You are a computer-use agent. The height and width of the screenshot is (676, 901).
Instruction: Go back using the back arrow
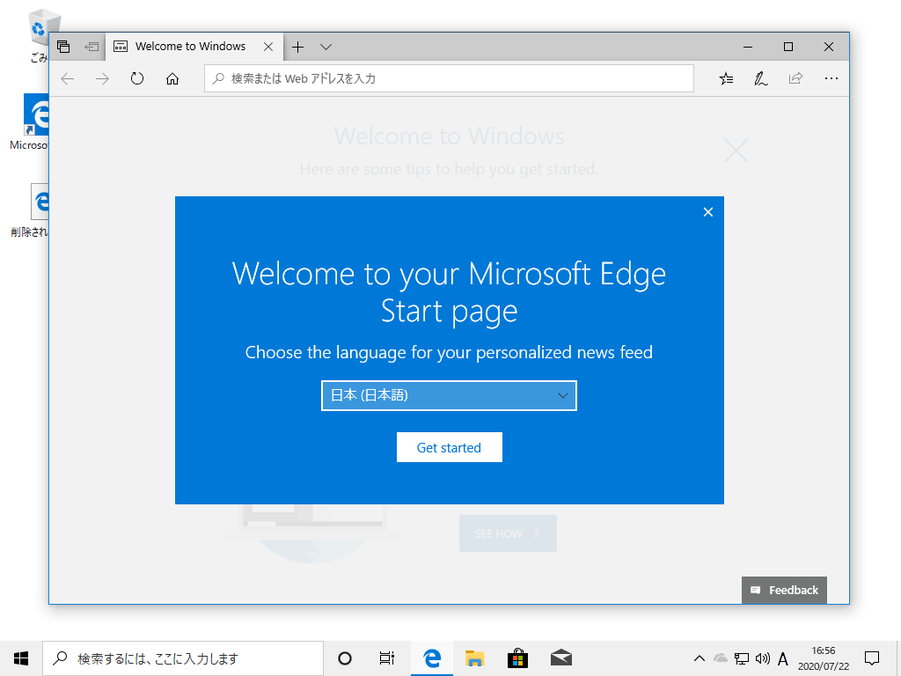(x=68, y=79)
